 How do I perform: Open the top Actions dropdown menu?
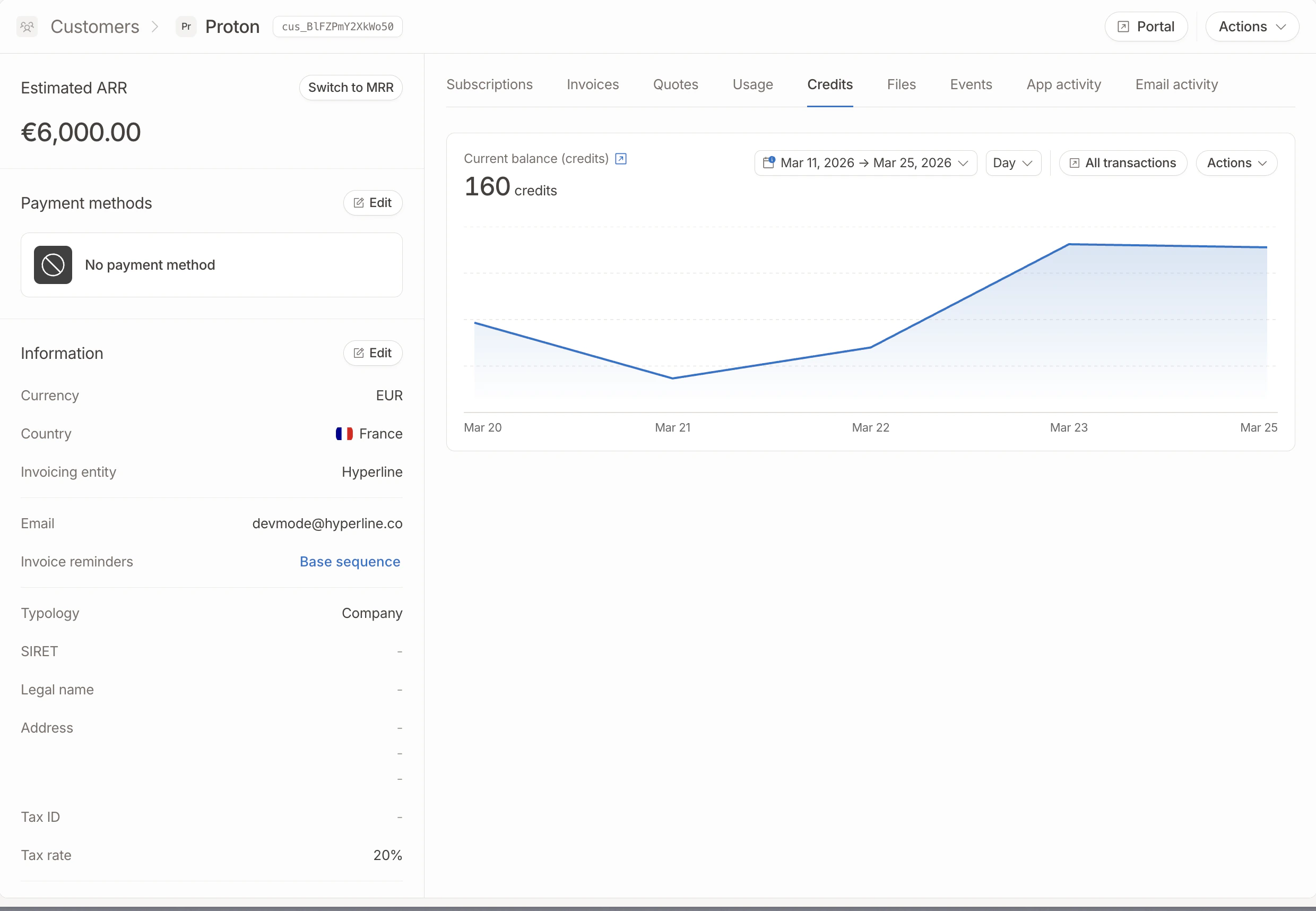coord(1252,27)
